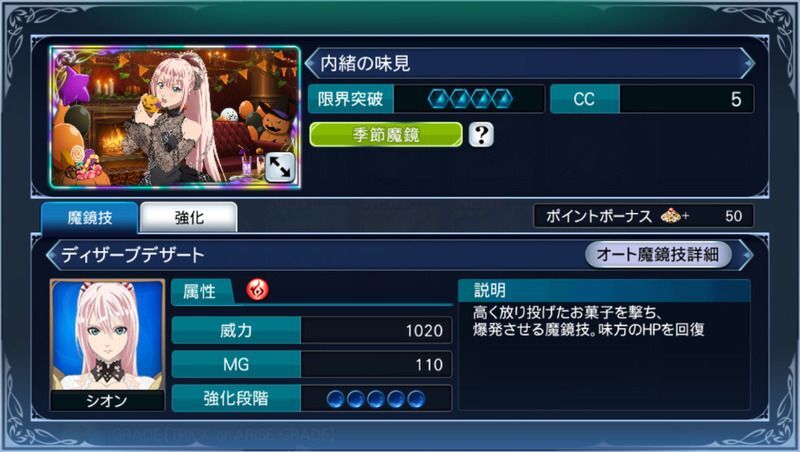
Task: Open the Halloween card illustration thumbnail
Action: coord(175,117)
